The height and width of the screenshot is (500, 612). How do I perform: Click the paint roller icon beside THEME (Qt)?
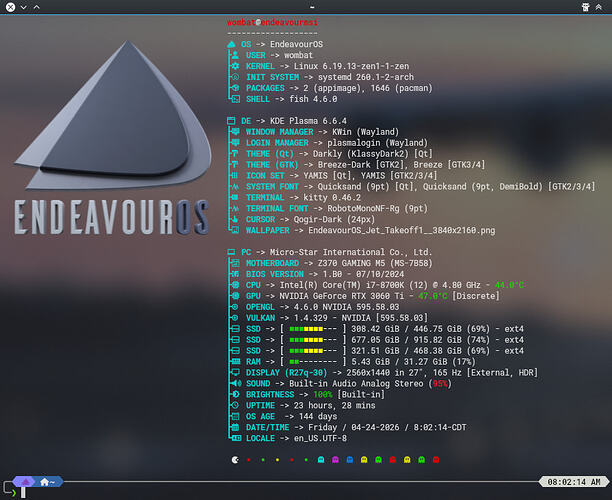235,153
